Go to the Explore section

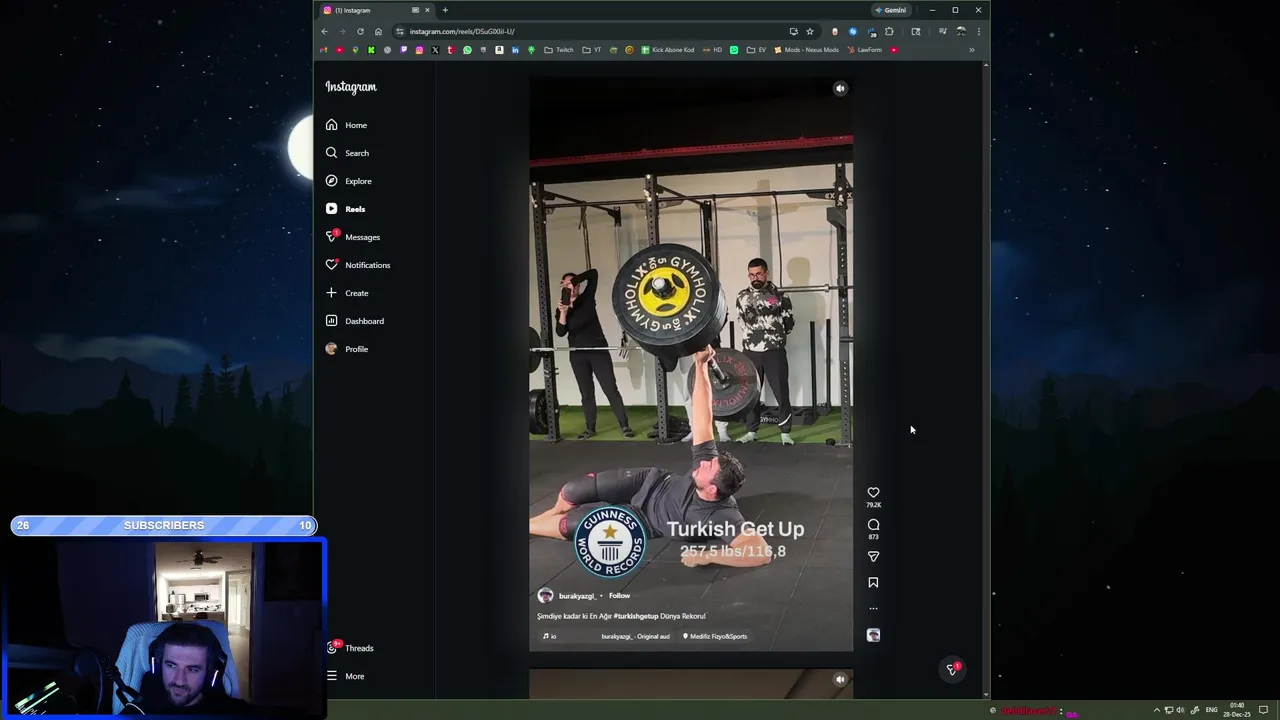tap(348, 181)
